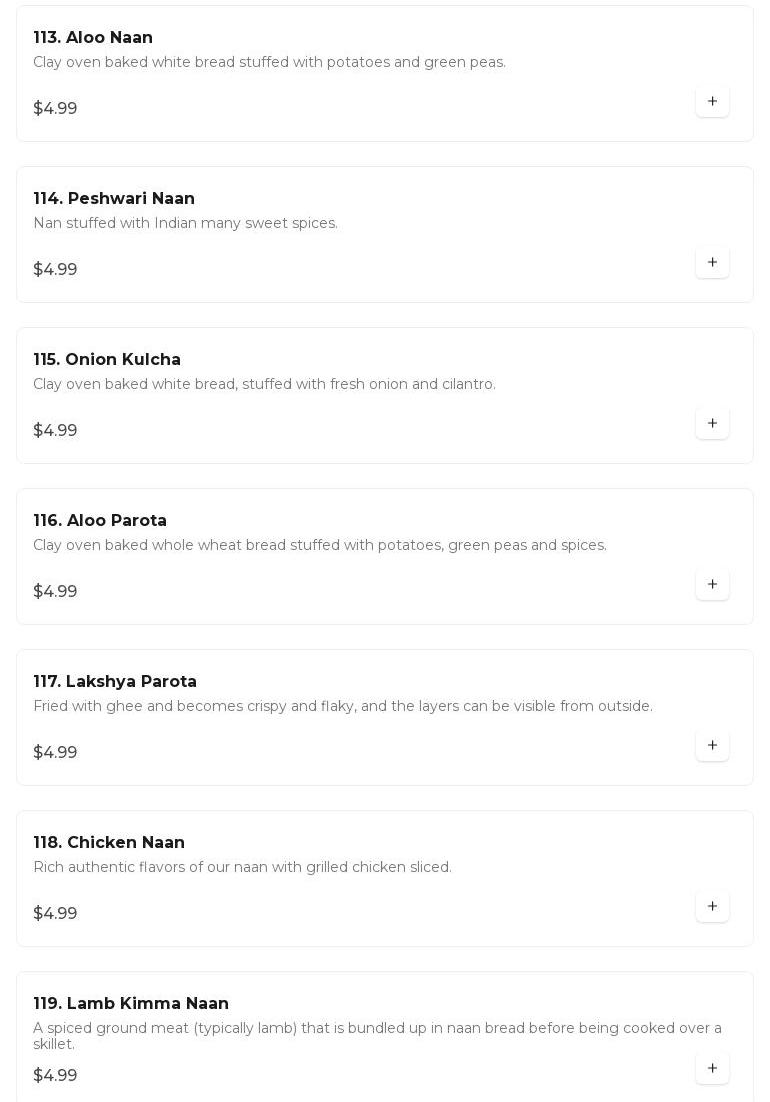Image resolution: width=770 pixels, height=1102 pixels.
Task: Add Lamb Kimma Naan with plus icon
Action: 712,1068
